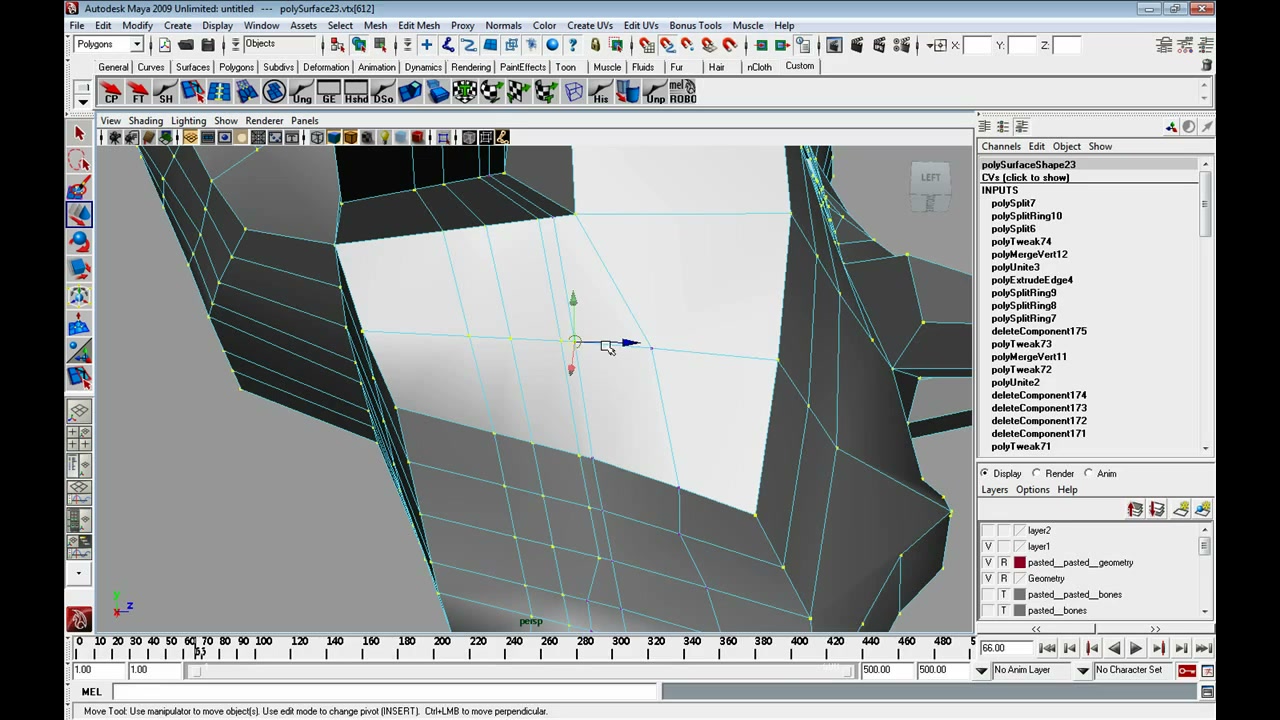Screen dimensions: 1280x720
Task: Toggle R display type on Geometry layer
Action: pyautogui.click(x=1004, y=579)
